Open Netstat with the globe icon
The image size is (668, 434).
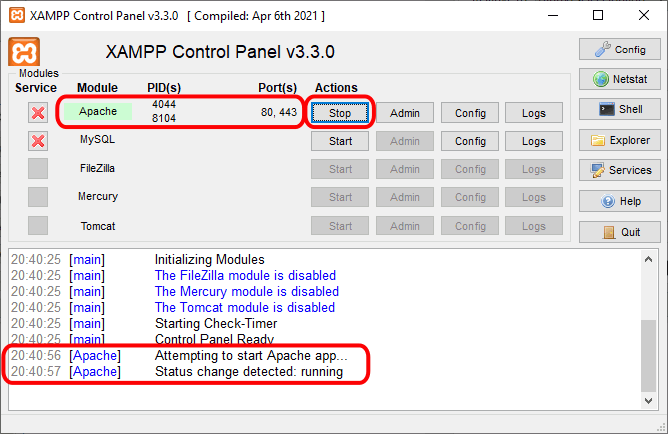(619, 79)
